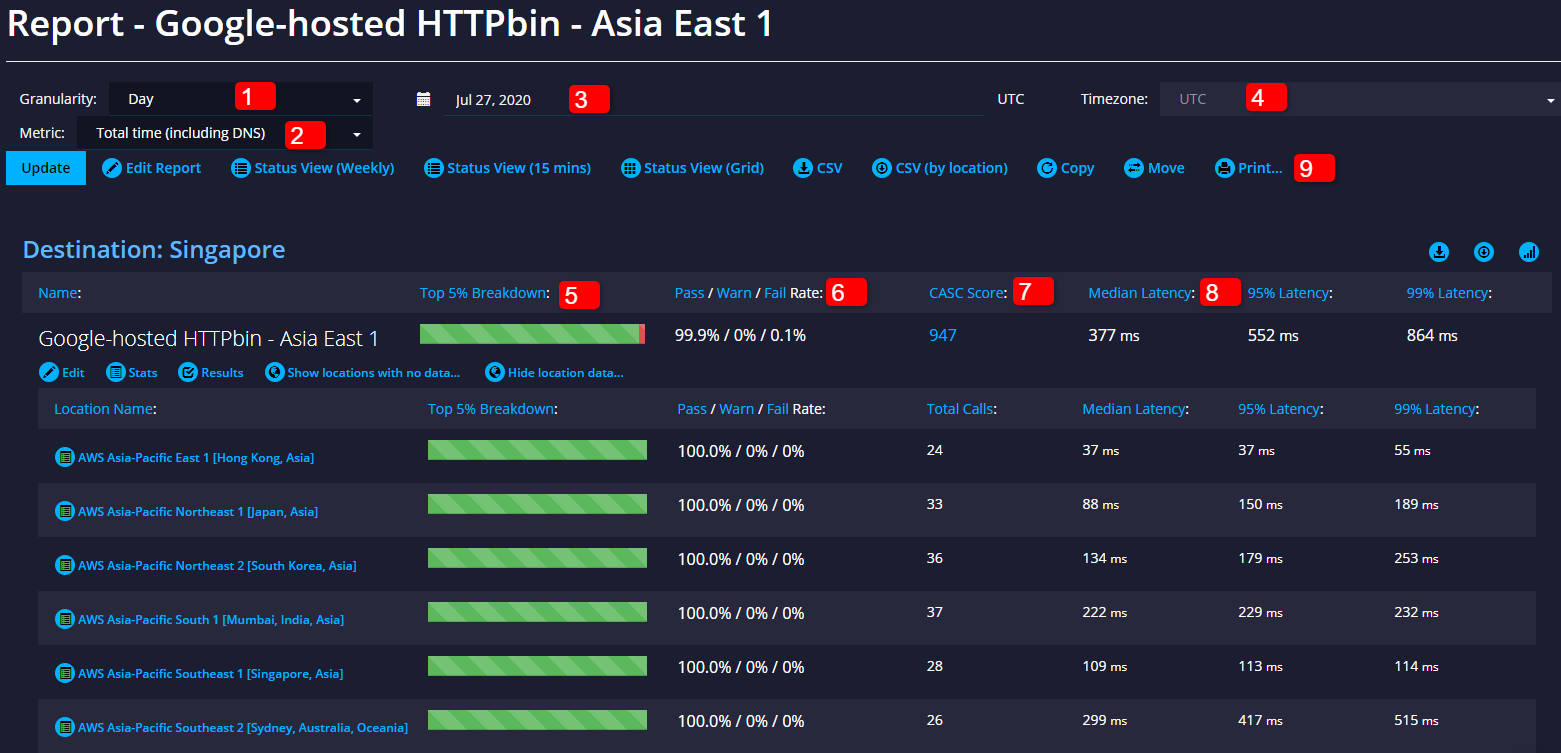The height and width of the screenshot is (753, 1561).
Task: Click the calendar icon beside date field
Action: click(423, 99)
